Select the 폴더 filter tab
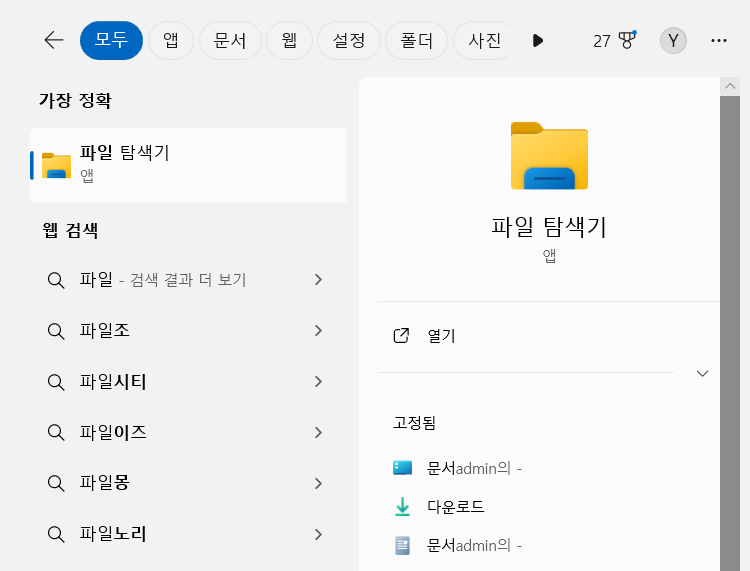 coord(416,41)
